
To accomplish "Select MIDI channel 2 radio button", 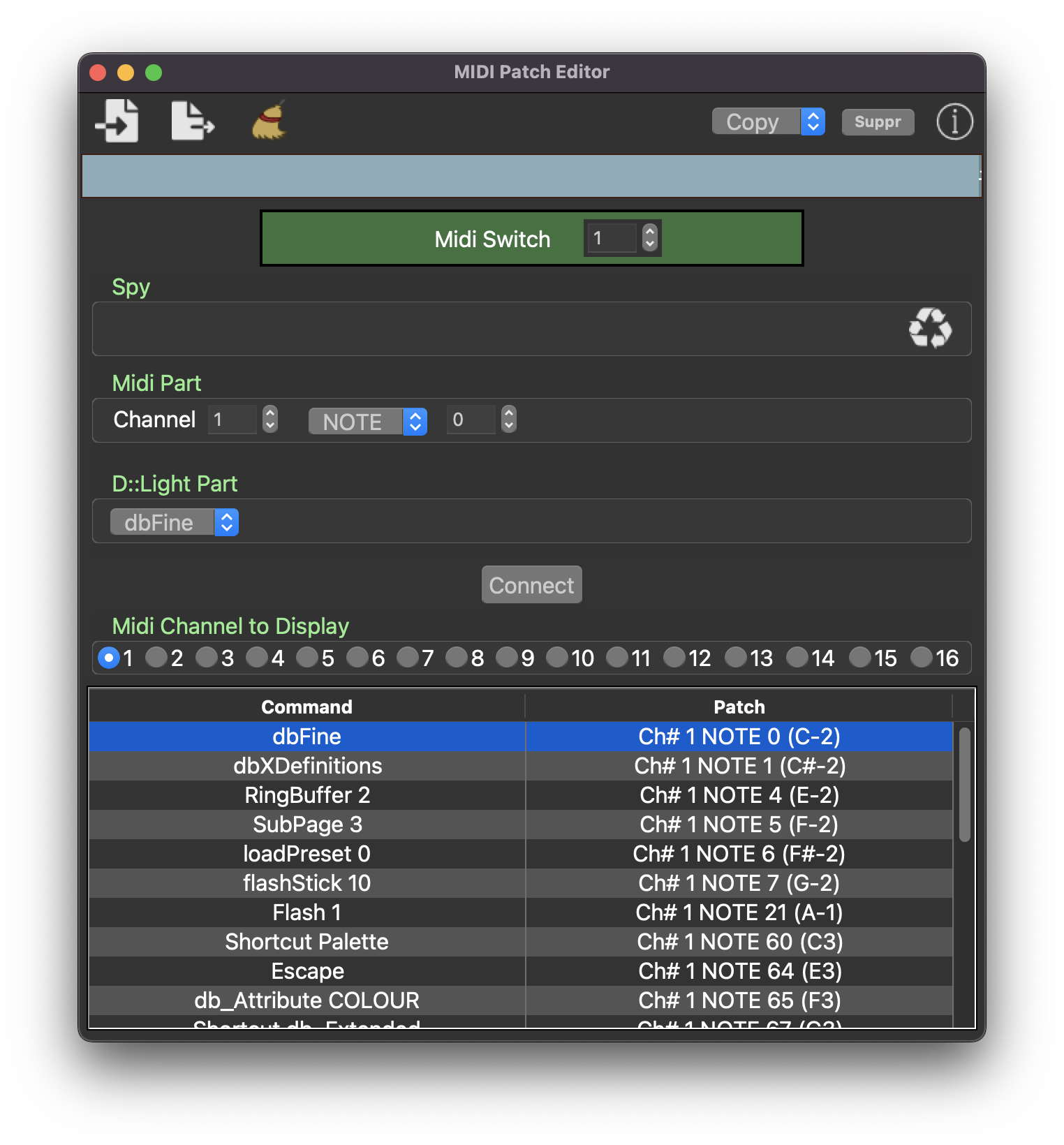I will [x=156, y=658].
